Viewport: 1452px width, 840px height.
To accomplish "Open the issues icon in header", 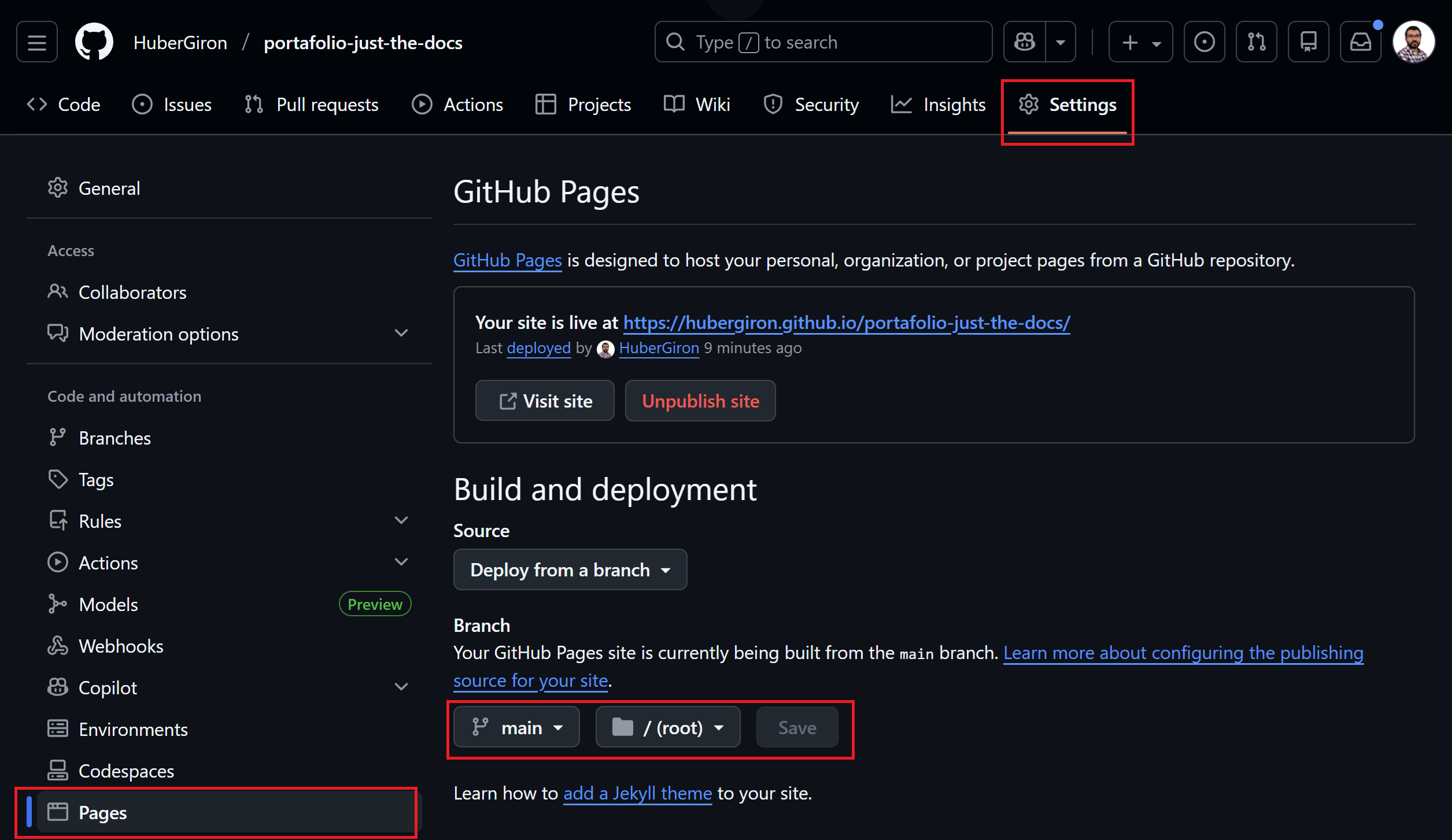I will pos(1204,42).
